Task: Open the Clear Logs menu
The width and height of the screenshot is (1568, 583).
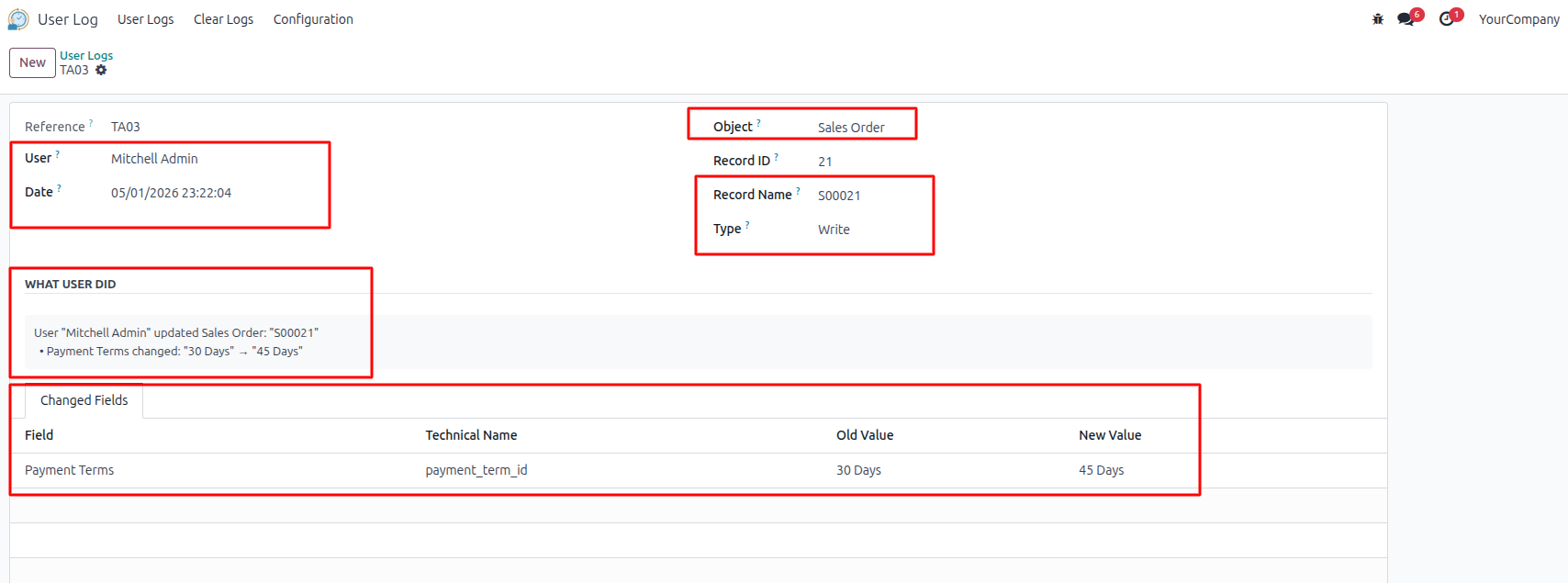Action: coord(223,19)
